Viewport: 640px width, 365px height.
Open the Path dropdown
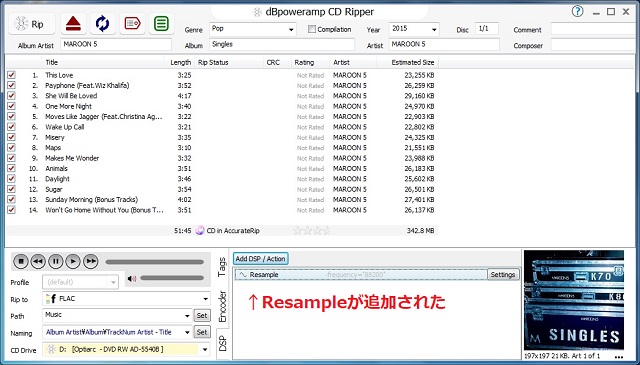(x=187, y=316)
